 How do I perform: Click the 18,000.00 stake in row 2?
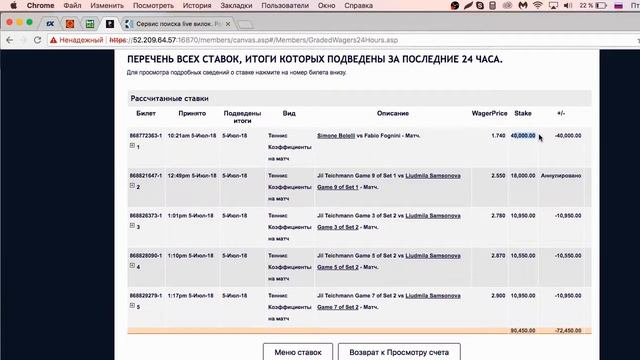(523, 176)
